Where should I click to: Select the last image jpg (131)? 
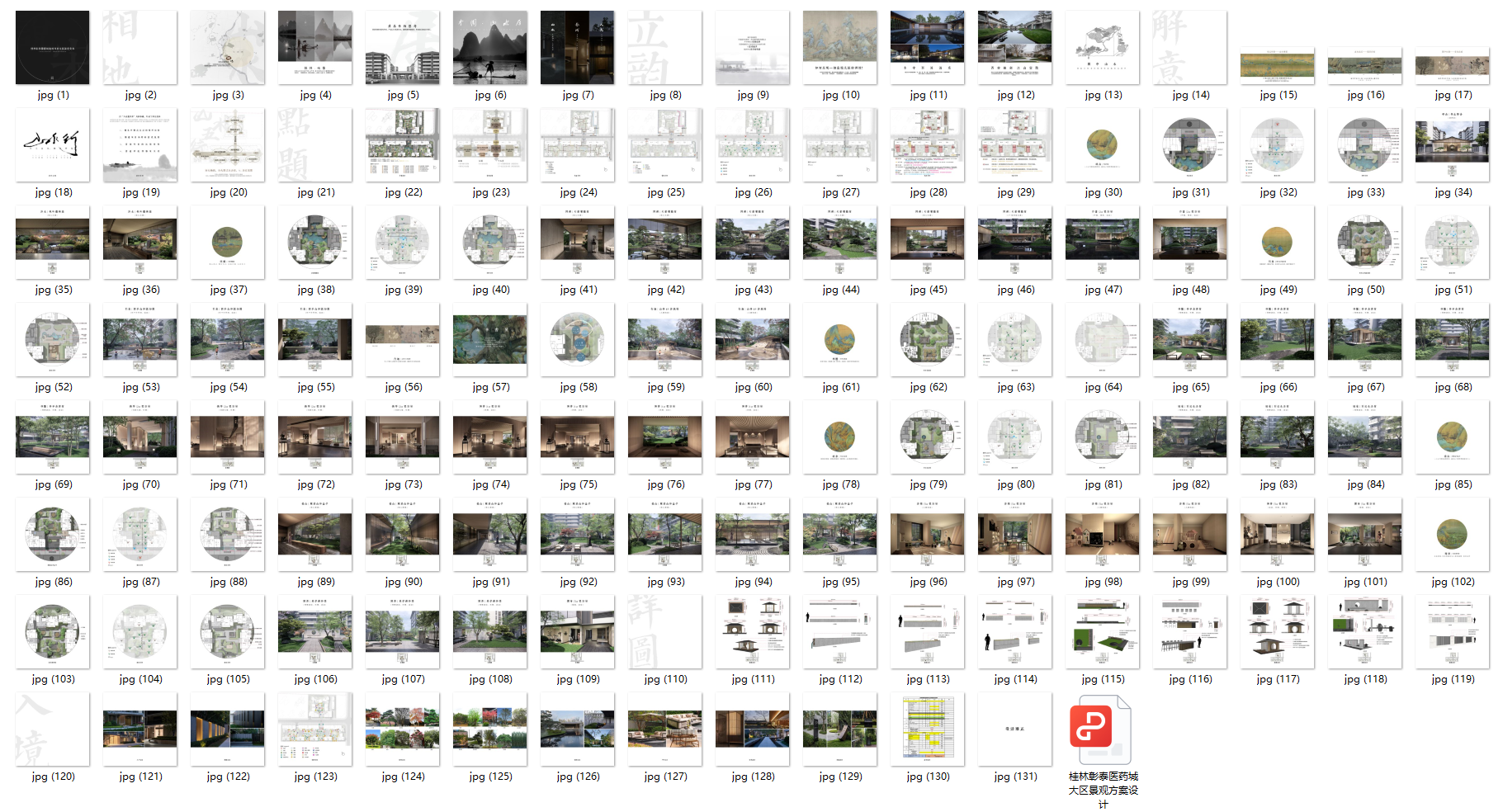(1015, 729)
